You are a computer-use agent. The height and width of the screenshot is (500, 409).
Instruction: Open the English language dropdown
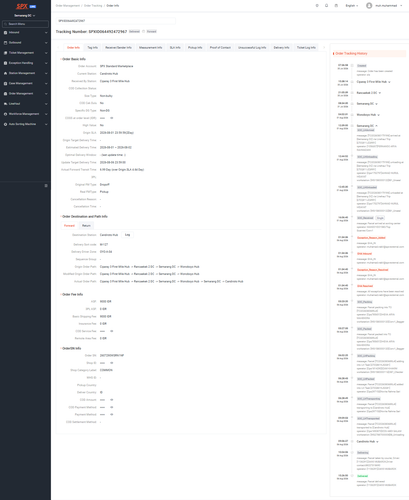click(352, 6)
